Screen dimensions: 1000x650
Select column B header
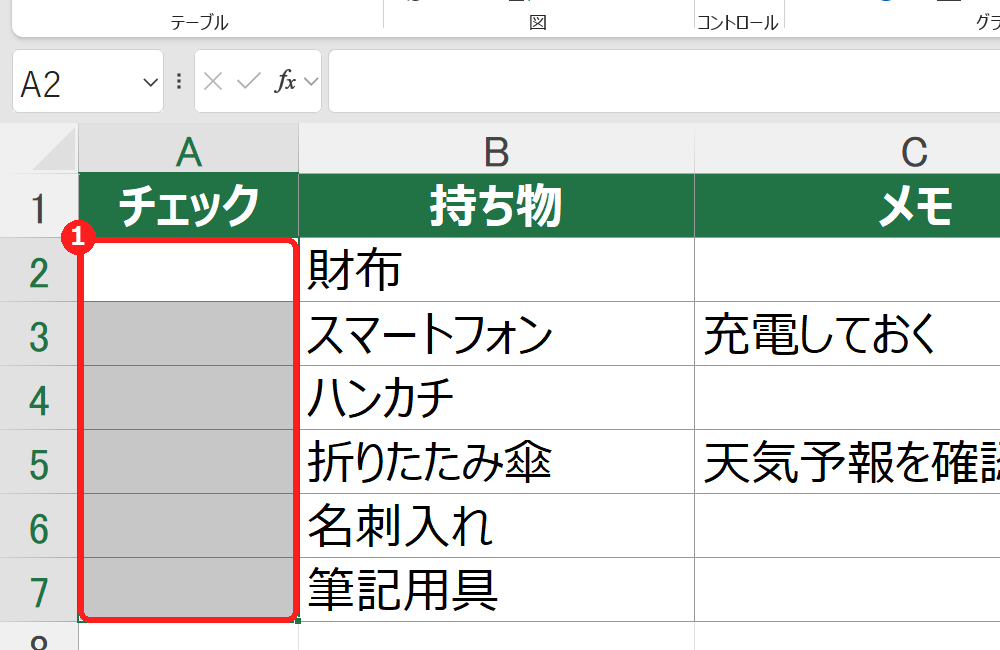496,149
